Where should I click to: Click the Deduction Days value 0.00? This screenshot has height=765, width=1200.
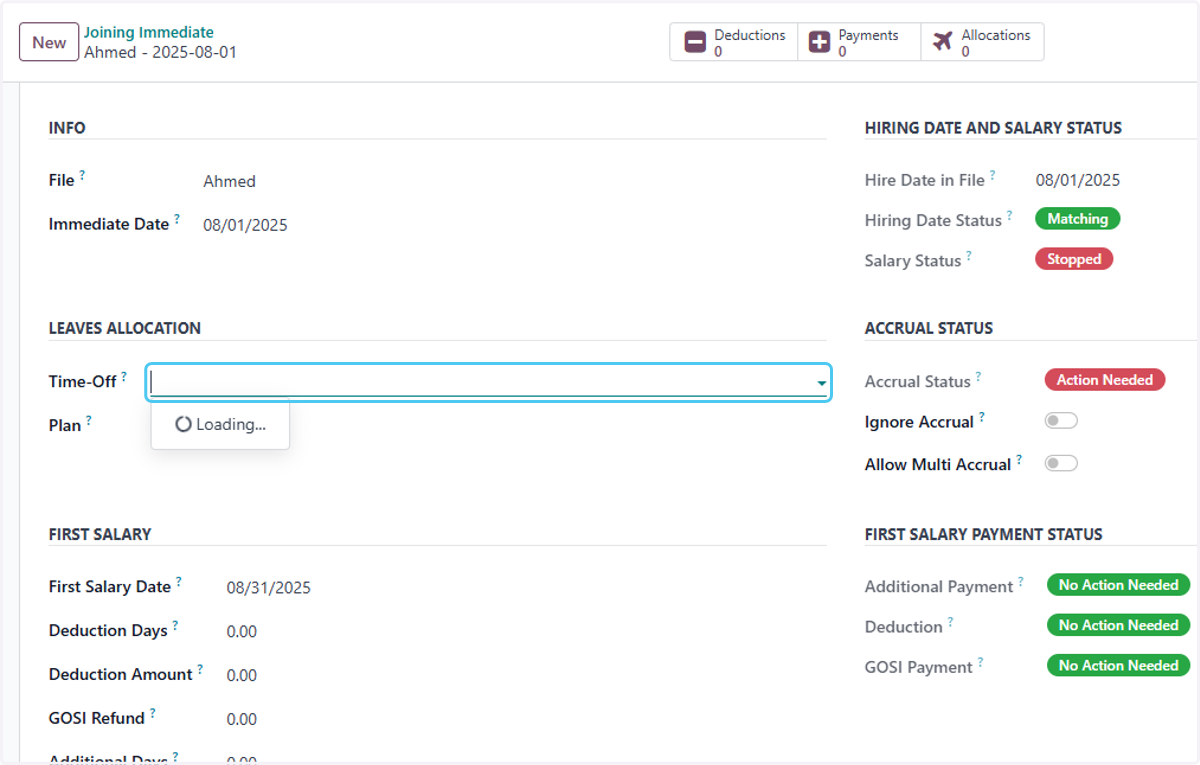(241, 632)
